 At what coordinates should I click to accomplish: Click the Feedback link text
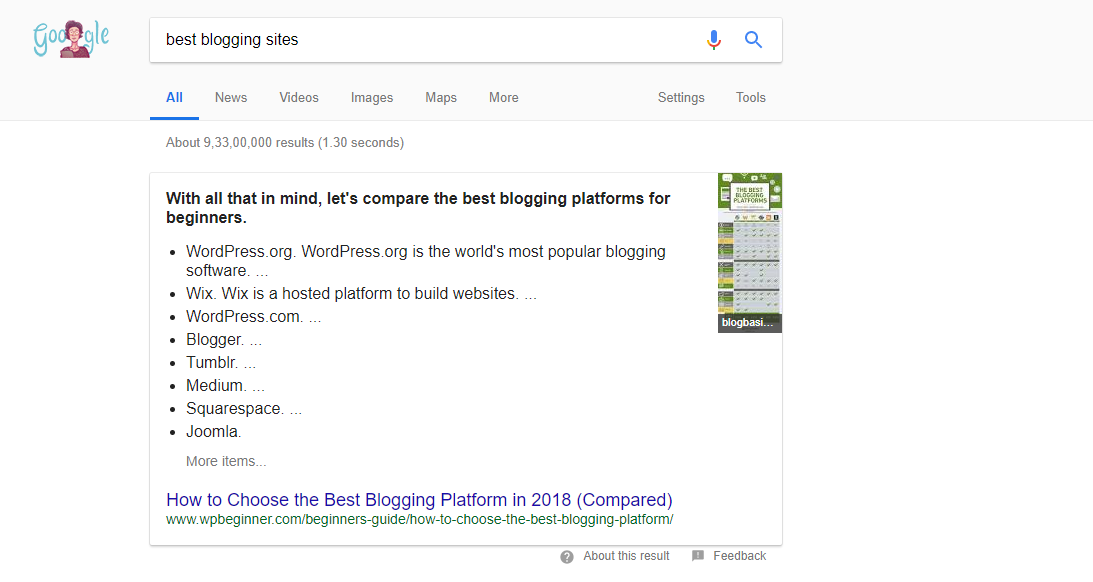pyautogui.click(x=740, y=556)
